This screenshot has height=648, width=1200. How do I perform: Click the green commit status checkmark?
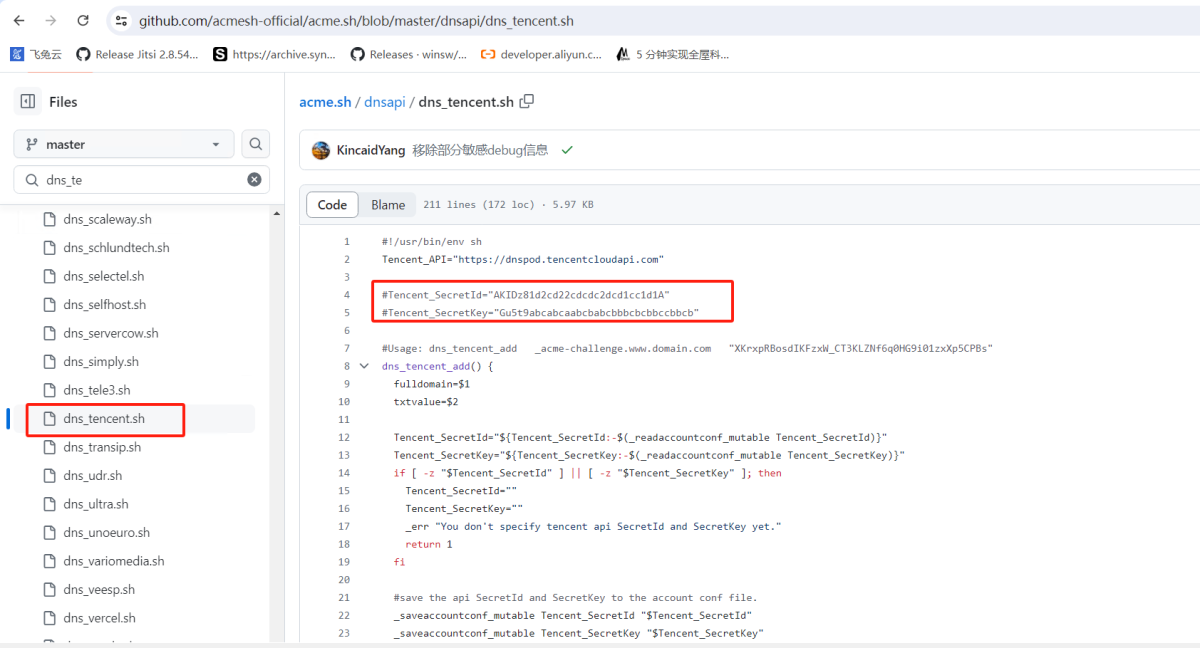click(x=567, y=150)
